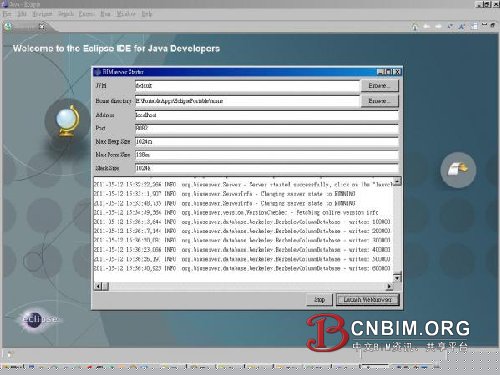Viewport: 500px width, 375px height.
Task: Open the Window menu
Action: click(126, 14)
